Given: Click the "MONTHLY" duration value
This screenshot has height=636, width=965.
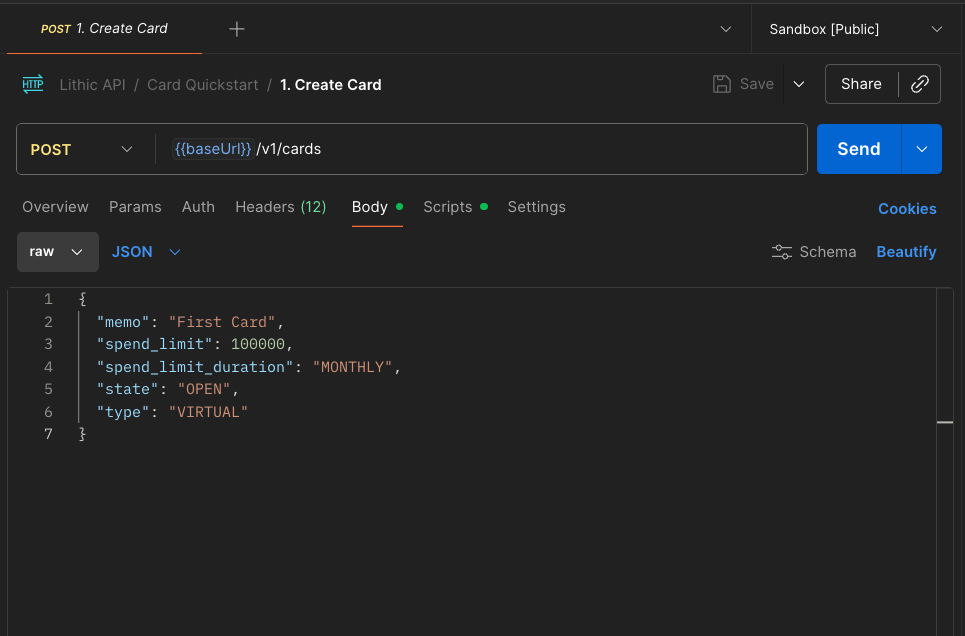Looking at the screenshot, I should pos(353,367).
